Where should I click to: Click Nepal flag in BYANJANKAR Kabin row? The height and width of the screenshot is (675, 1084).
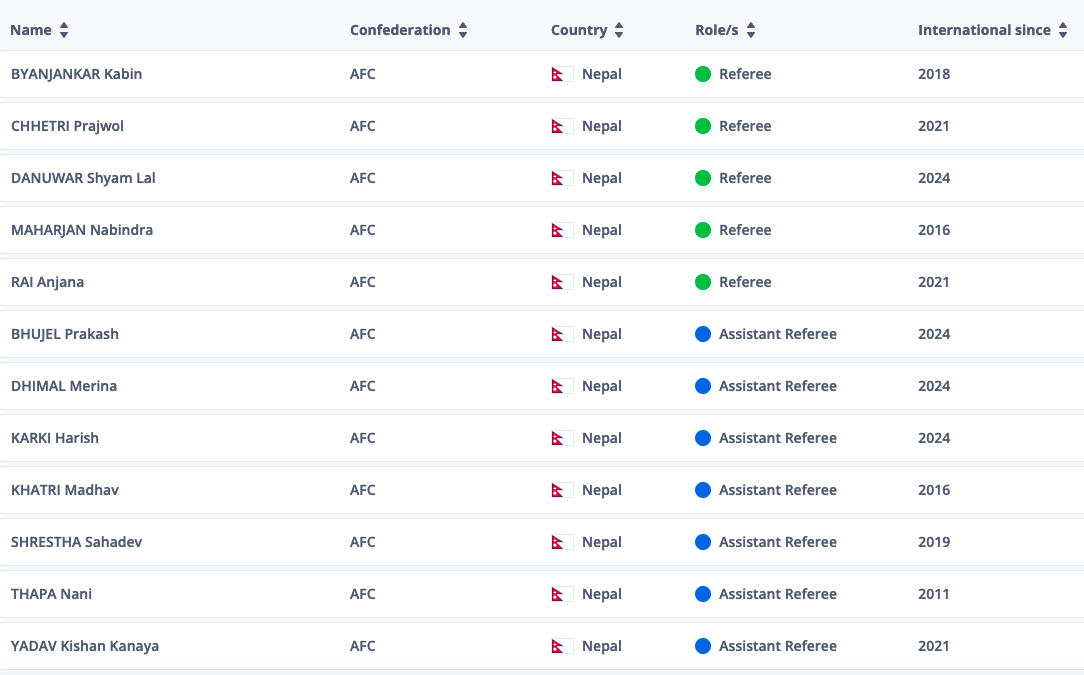(562, 74)
